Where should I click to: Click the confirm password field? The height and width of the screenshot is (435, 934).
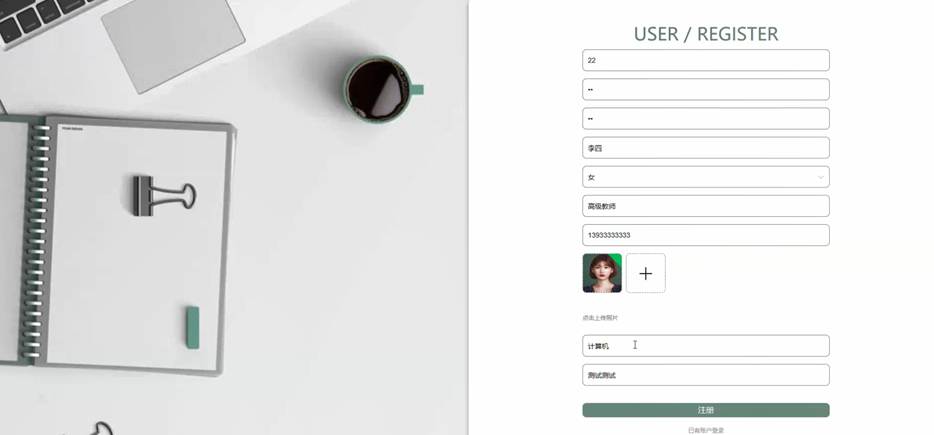click(706, 119)
